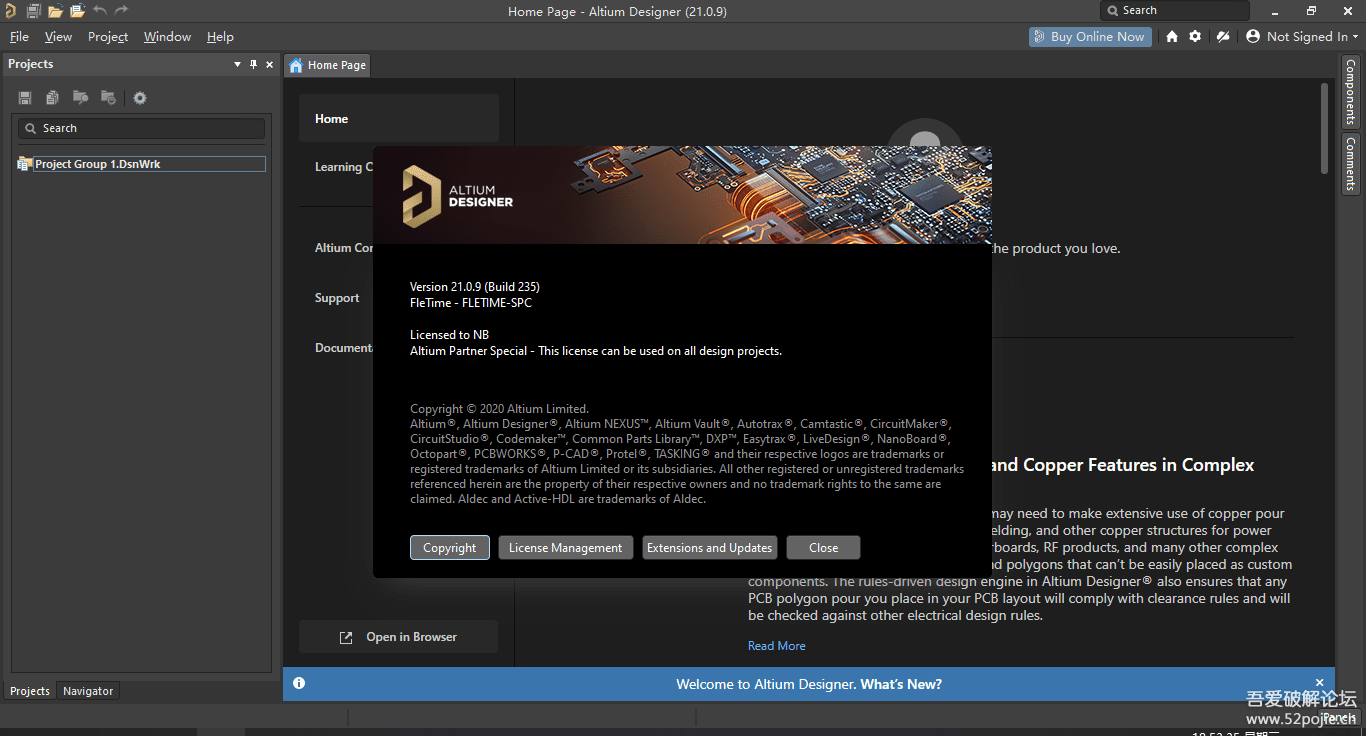Follow the Read More link
Screen dimensions: 1366x736
776,646
